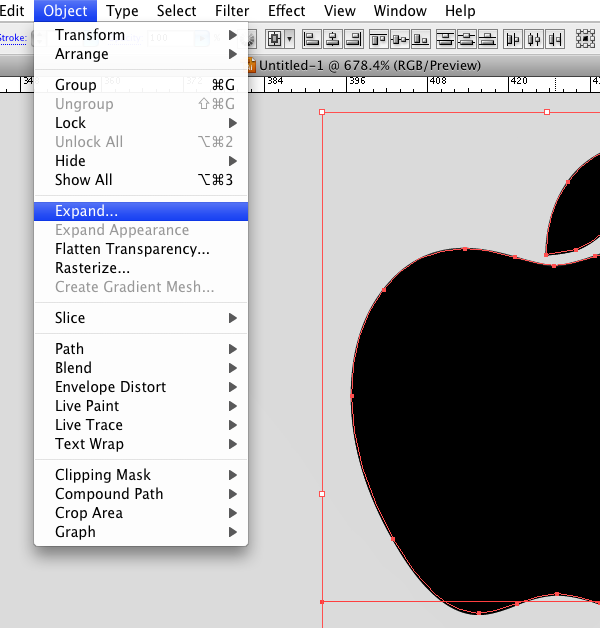This screenshot has width=600, height=628.
Task: Click Vertical Align Top icon
Action: [x=379, y=39]
